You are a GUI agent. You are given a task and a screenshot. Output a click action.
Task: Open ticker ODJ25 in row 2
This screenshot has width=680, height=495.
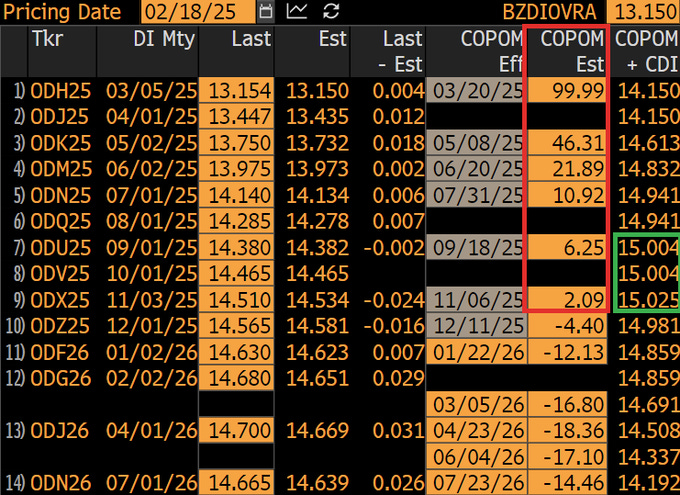coord(59,117)
